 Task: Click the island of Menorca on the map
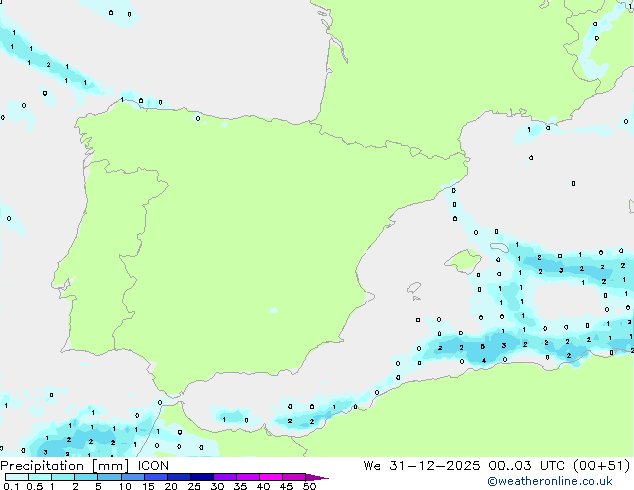[499, 247]
